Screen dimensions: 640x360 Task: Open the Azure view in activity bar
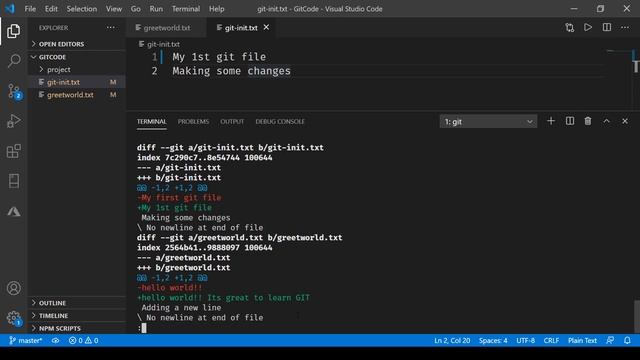tap(13, 211)
